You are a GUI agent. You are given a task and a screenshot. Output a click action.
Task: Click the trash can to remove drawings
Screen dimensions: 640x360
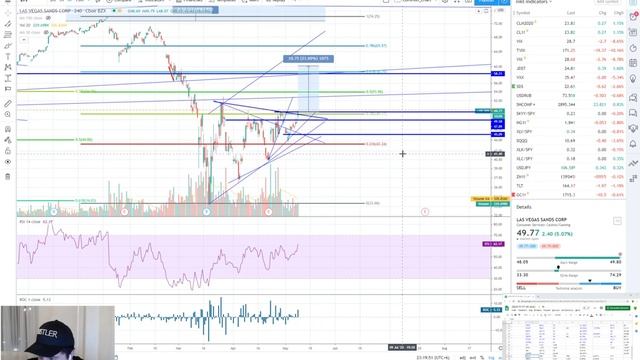point(8,177)
